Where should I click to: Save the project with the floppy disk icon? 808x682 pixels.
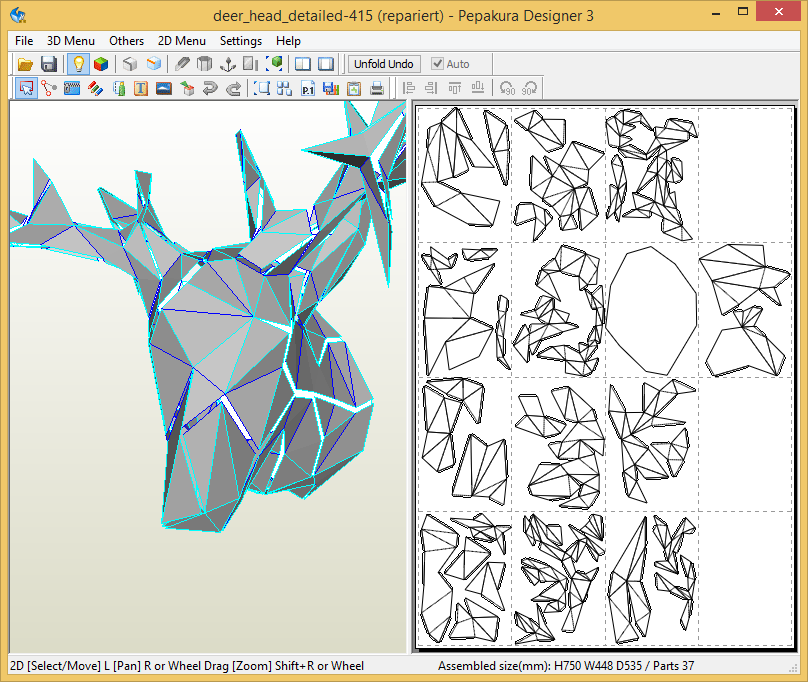48,64
